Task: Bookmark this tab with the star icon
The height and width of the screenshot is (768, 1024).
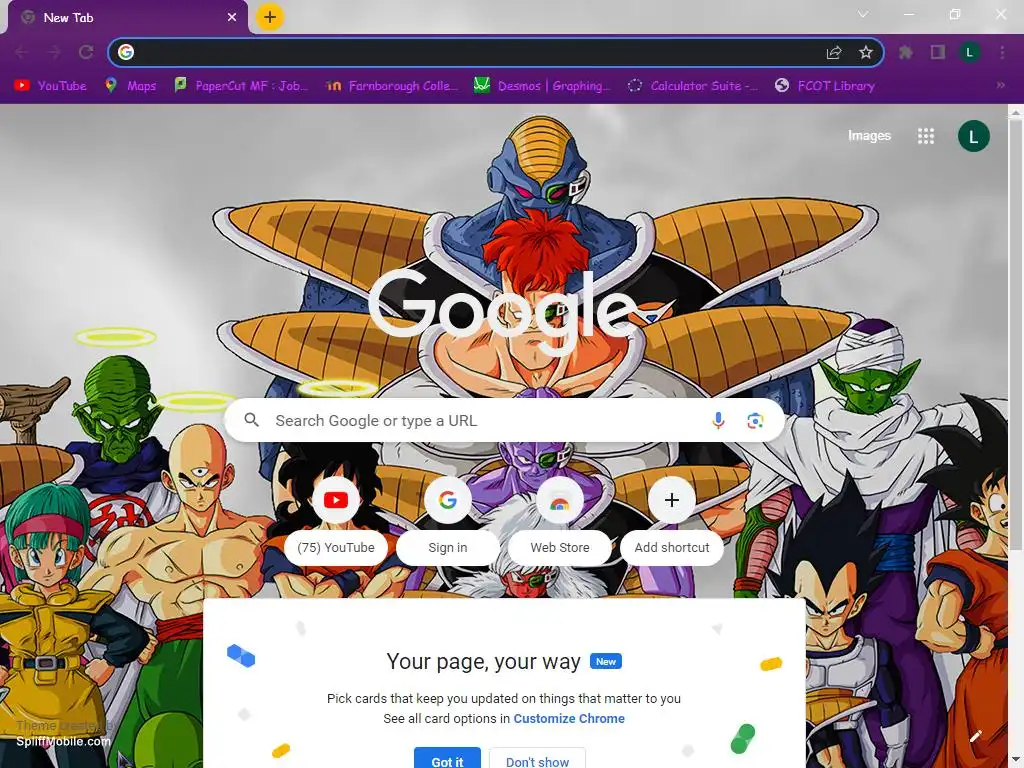Action: (866, 52)
